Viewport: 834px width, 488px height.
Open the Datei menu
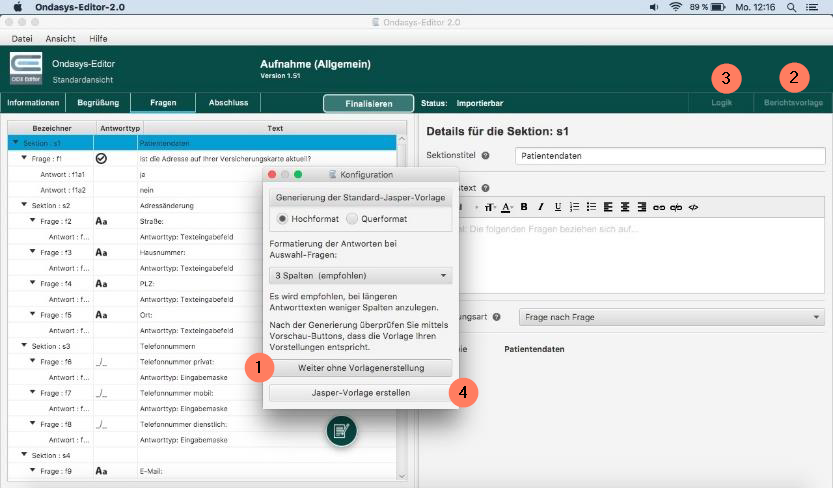point(22,39)
